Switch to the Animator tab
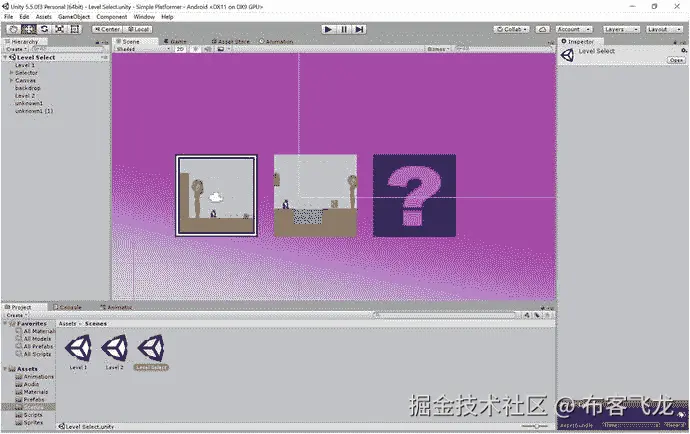Screen dimensions: 690x434 click(x=117, y=307)
